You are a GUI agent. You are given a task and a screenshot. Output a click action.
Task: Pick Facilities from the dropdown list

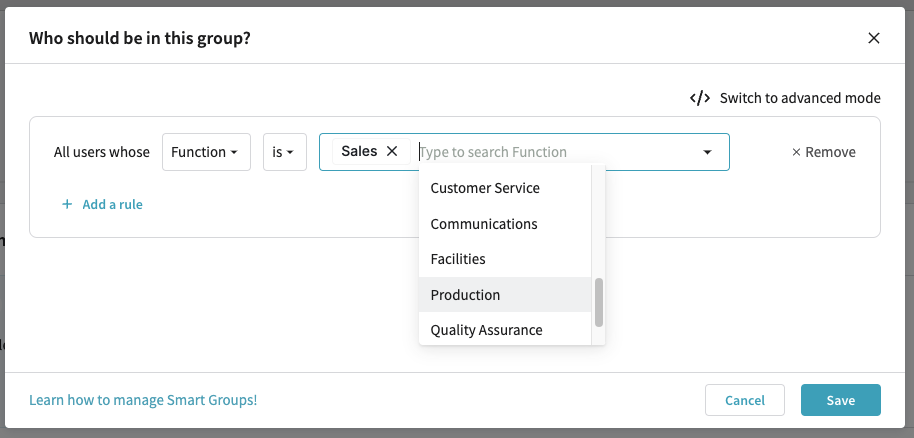point(458,259)
